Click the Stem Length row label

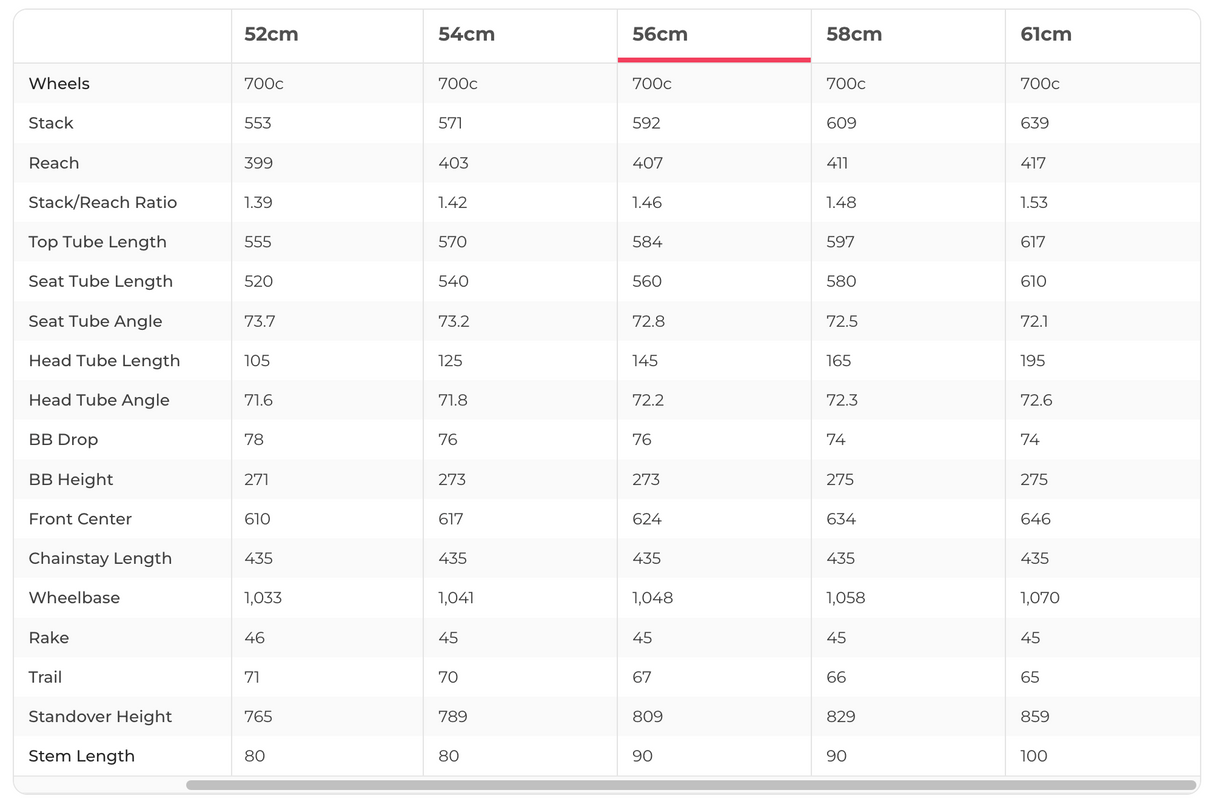click(81, 756)
